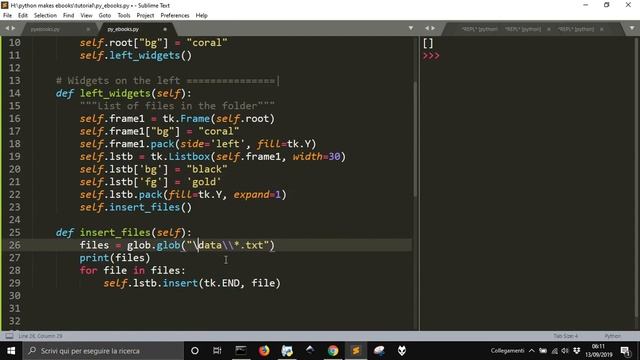Viewport: 640px width, 360px height.
Task: Open the white bird app icon on taskbar
Action: (x=379, y=351)
